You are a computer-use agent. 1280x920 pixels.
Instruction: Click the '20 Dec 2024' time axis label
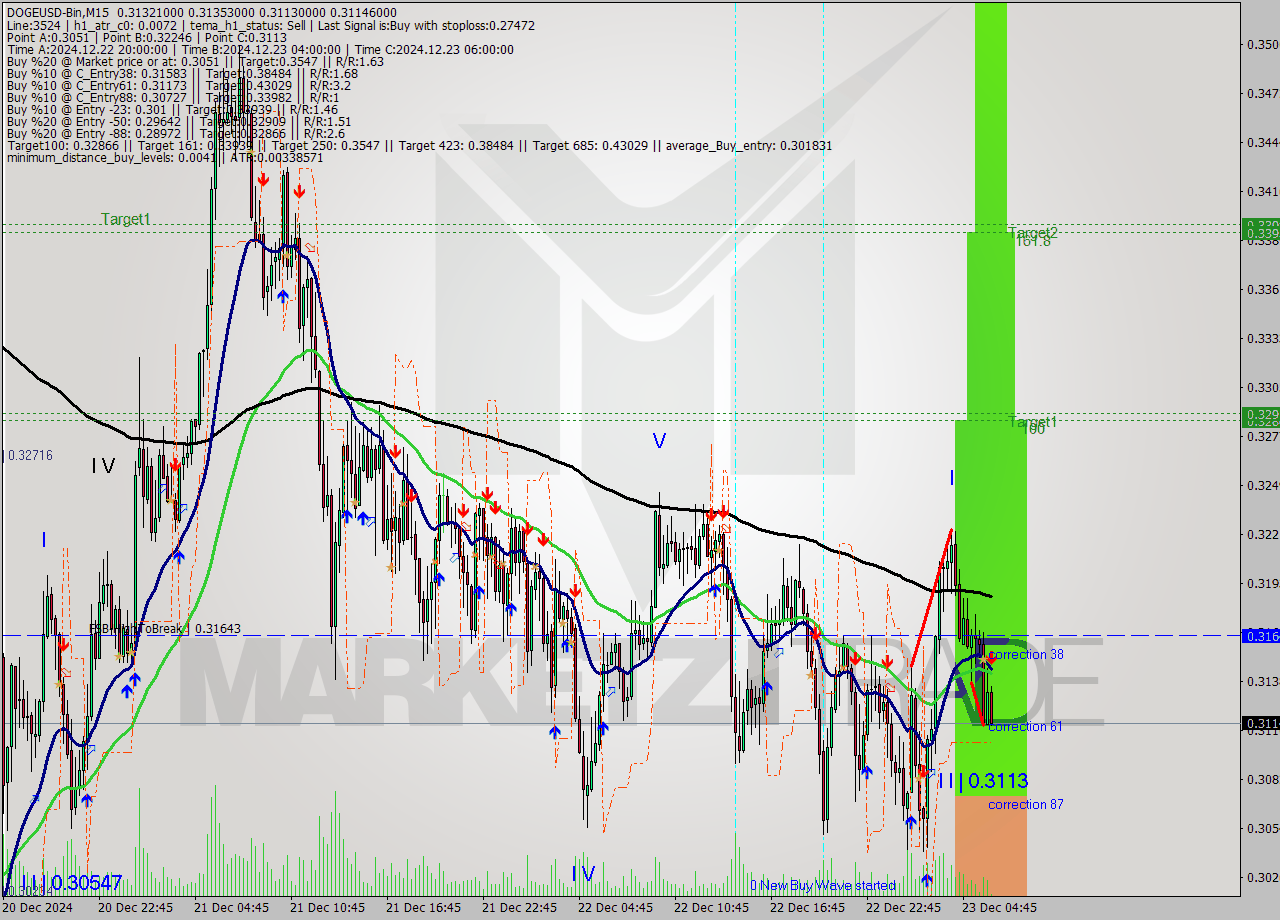37,908
